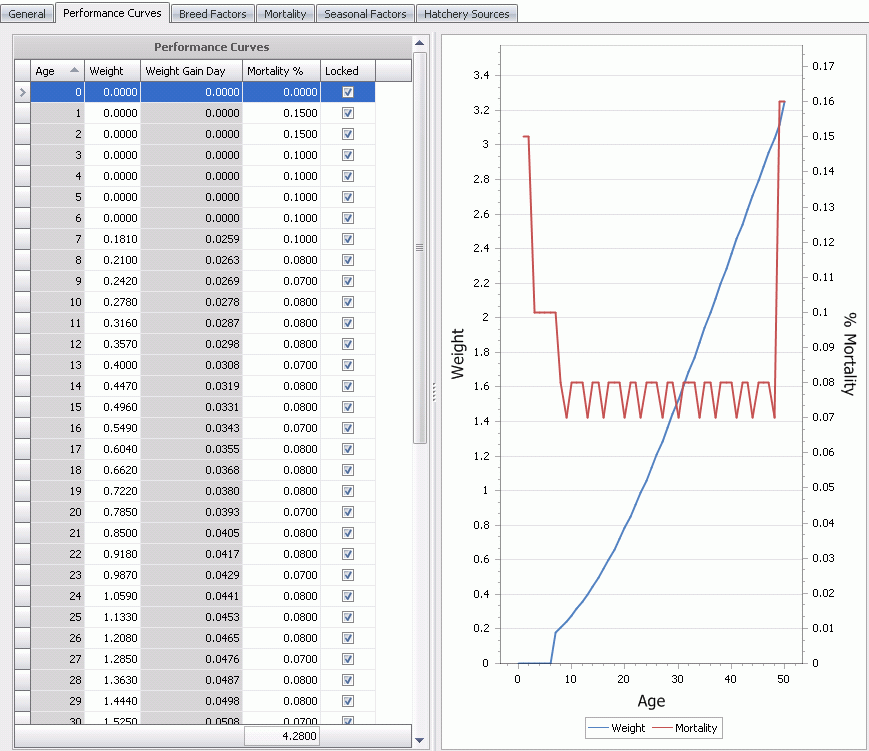Click Mortality cell 0.0700 for age 9
869x751 pixels.
282,281
